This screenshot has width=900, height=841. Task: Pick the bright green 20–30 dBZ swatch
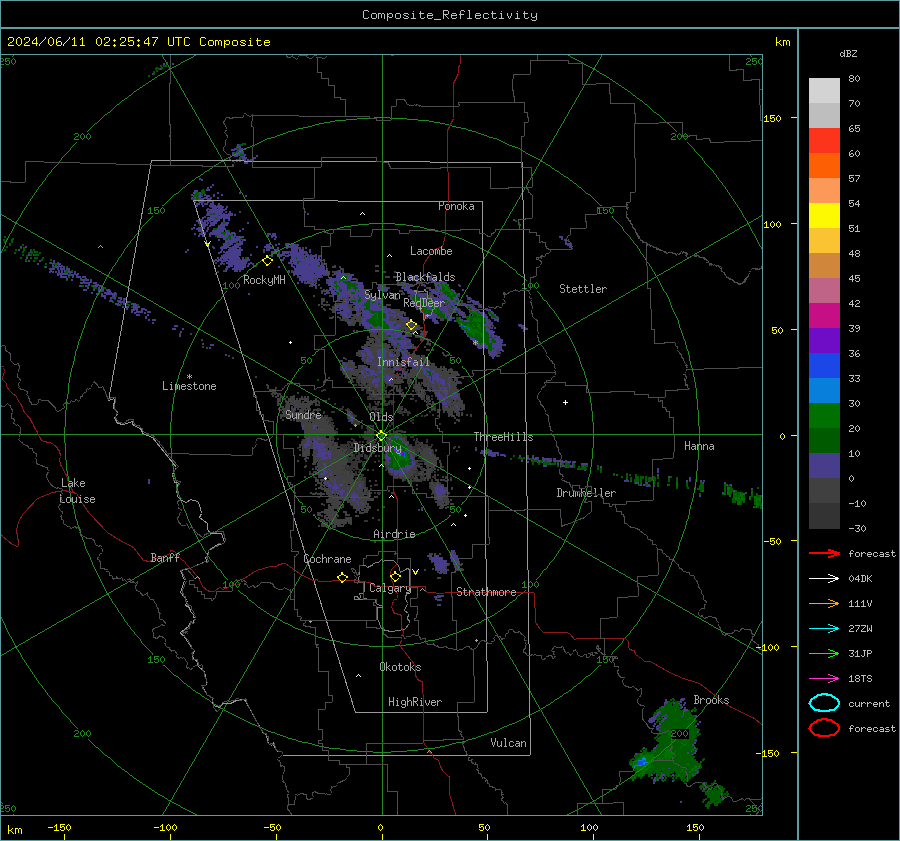pos(824,415)
